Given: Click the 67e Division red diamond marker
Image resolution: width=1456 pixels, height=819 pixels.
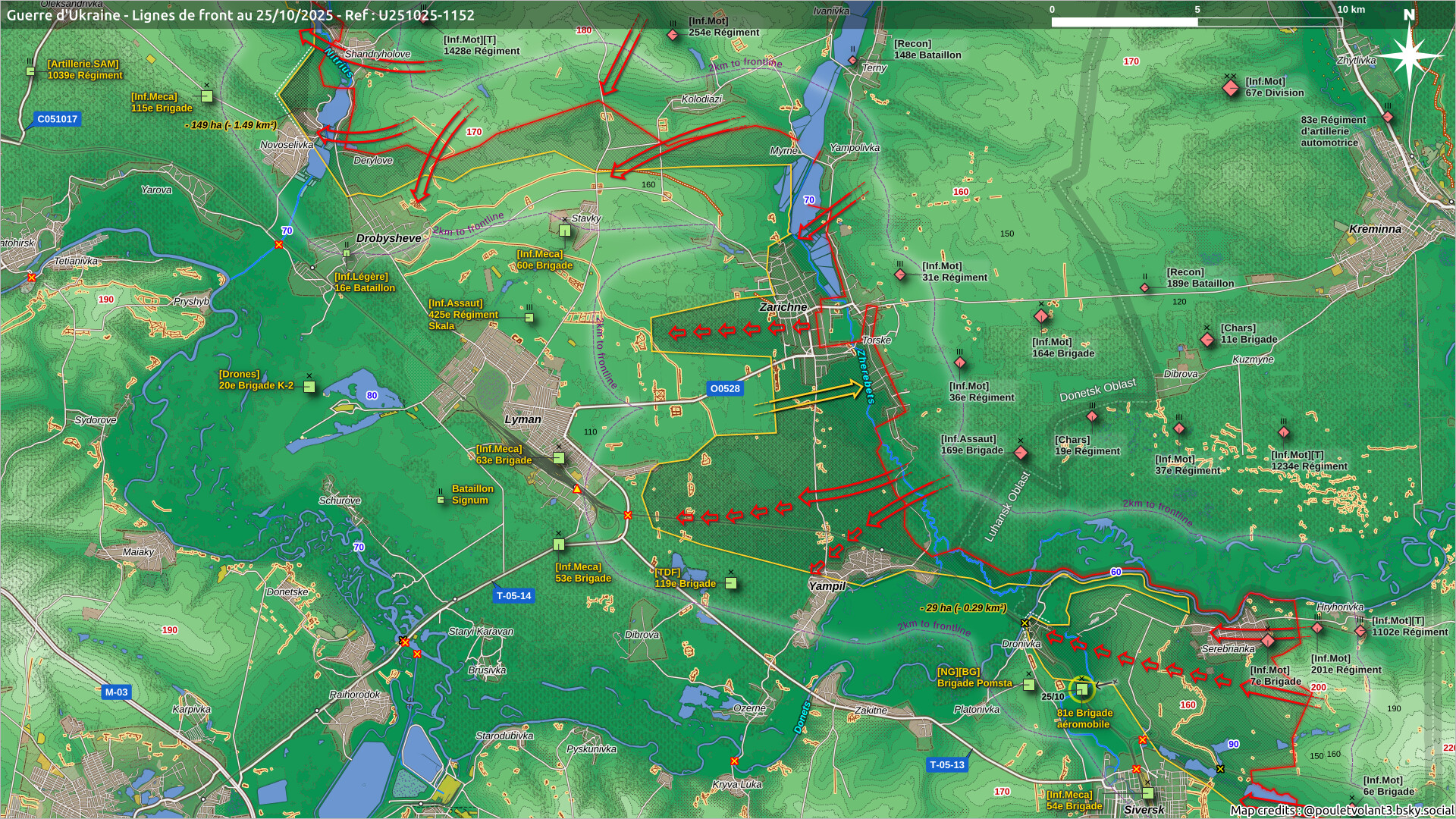Looking at the screenshot, I should point(1231,88).
